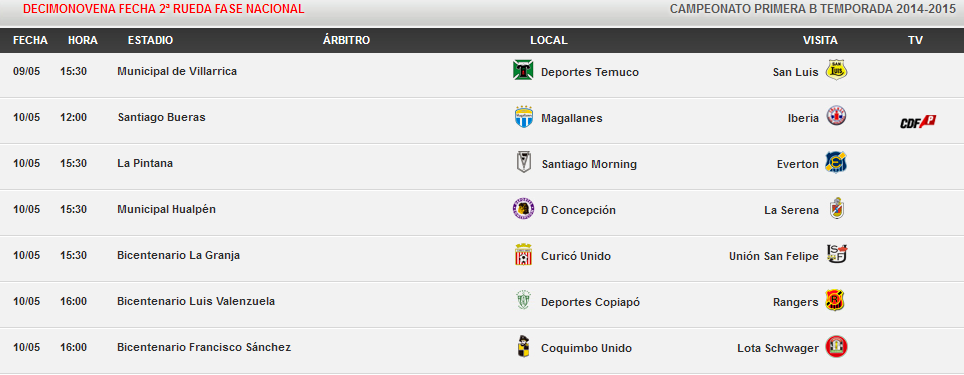The image size is (964, 375).
Task: Select the Coquimbo Unido team name
Action: (586, 348)
